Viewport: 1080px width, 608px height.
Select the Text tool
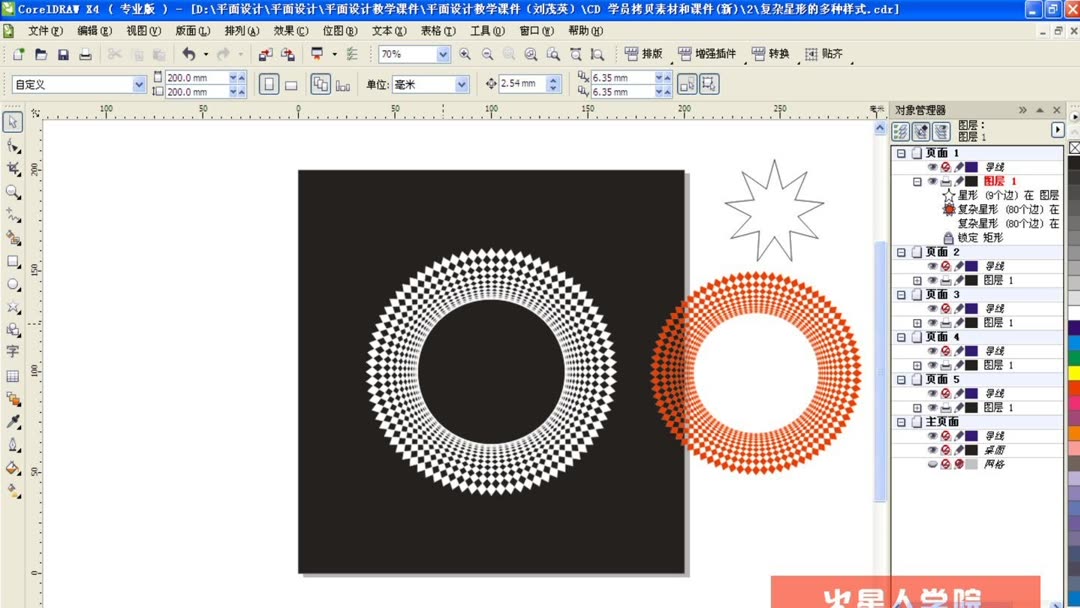(x=13, y=352)
